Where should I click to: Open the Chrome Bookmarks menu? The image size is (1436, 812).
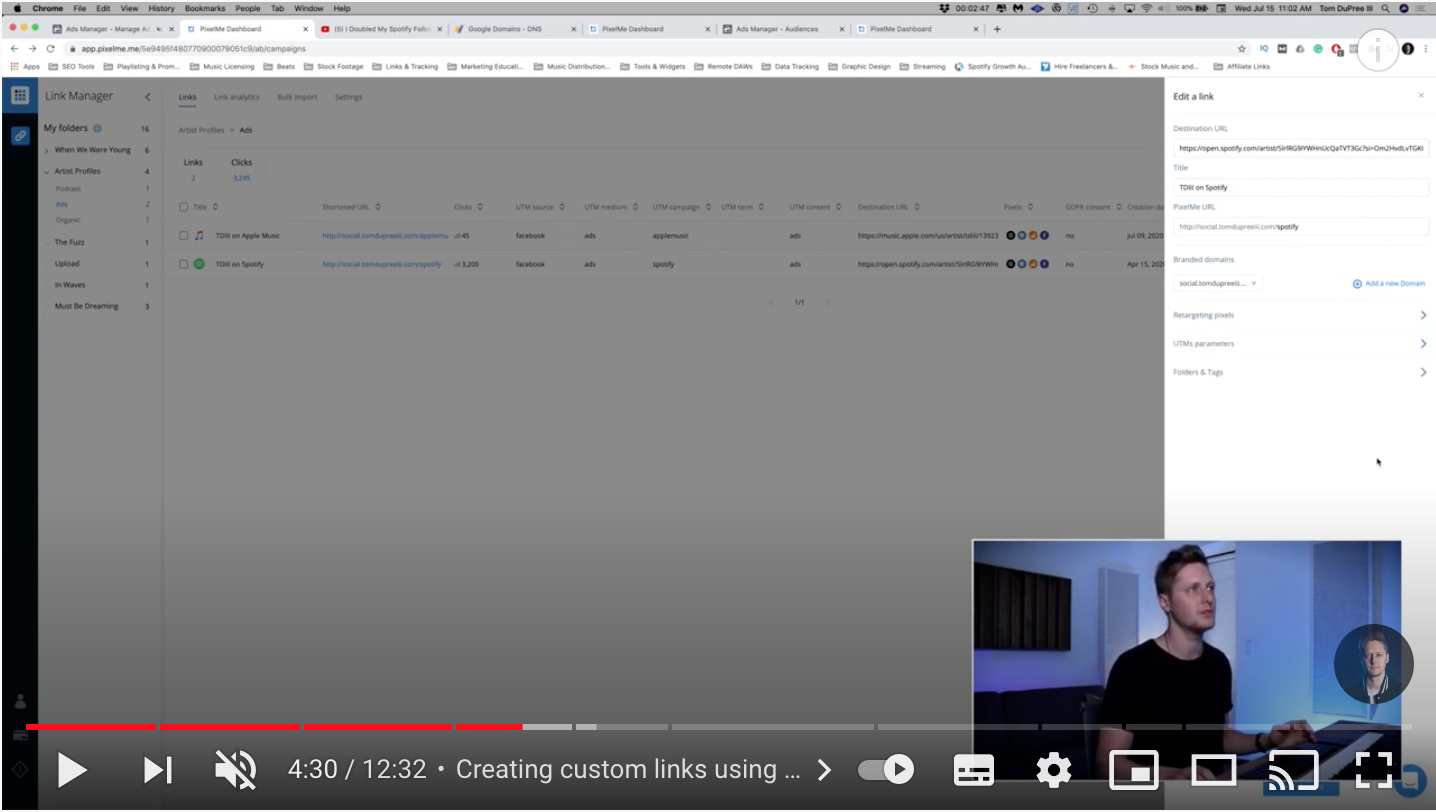(x=205, y=8)
